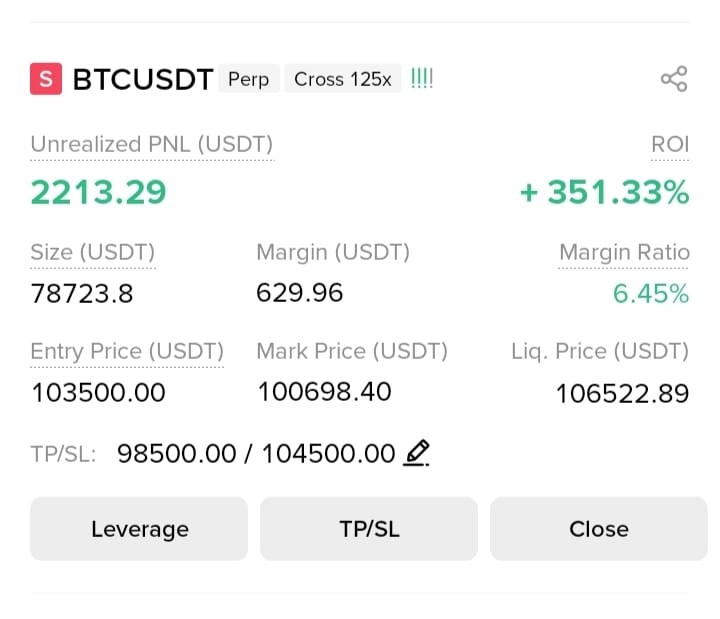Tap the Cross 125x margin mode tag

pos(343,79)
